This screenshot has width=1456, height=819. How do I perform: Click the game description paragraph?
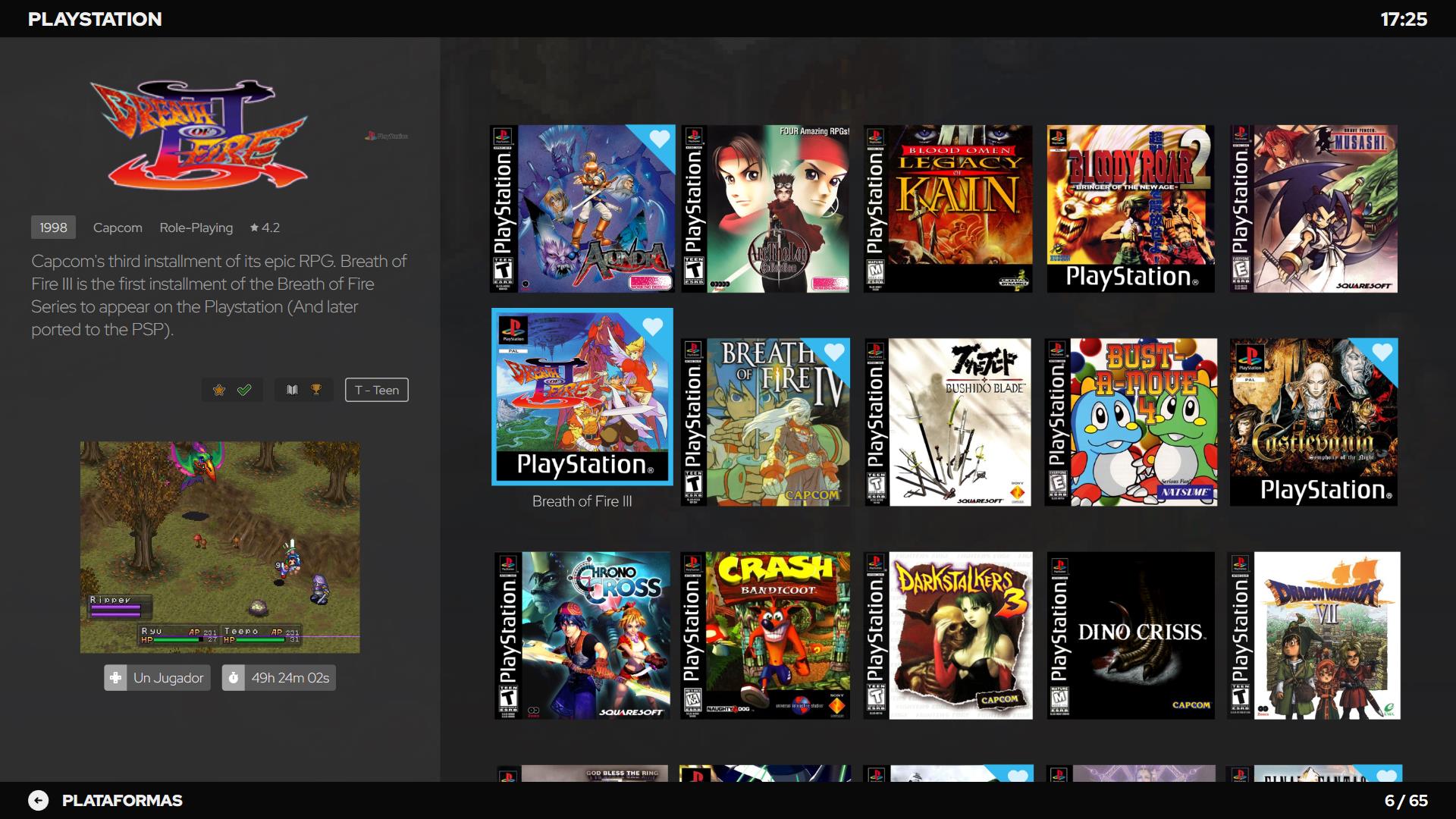219,295
